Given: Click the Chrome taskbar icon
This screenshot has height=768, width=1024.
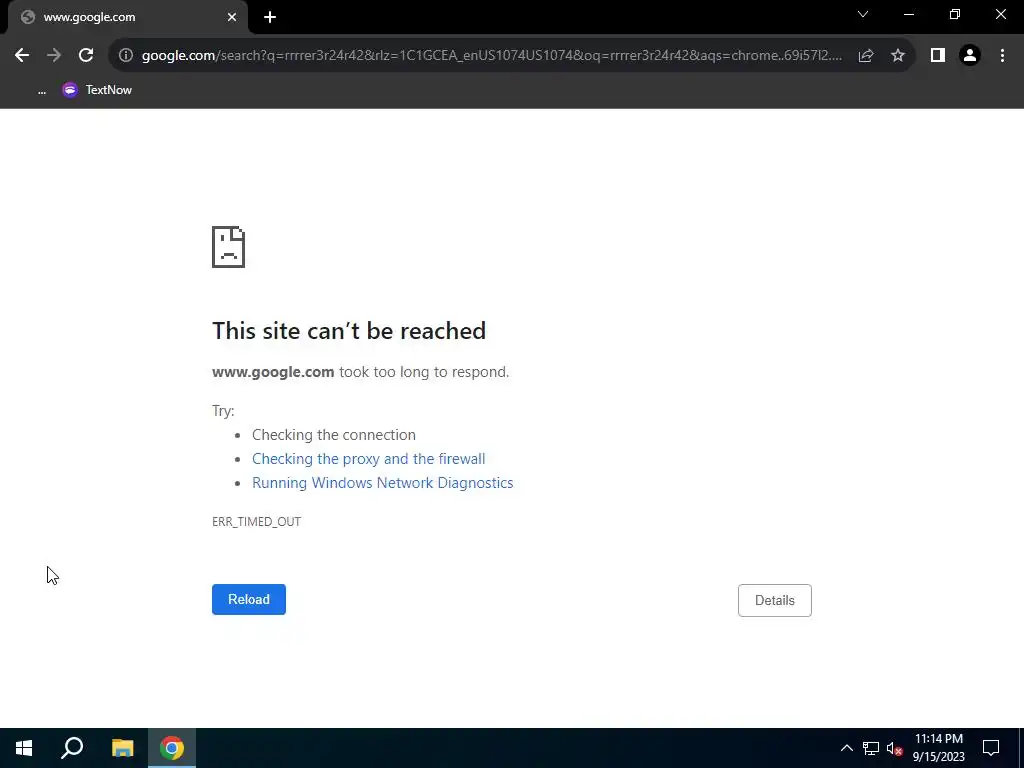Looking at the screenshot, I should coord(172,748).
